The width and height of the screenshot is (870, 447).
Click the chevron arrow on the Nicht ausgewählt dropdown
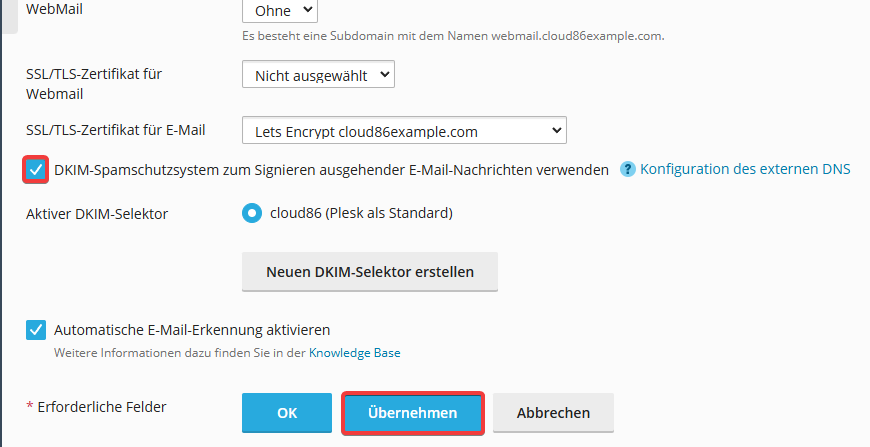pos(385,74)
